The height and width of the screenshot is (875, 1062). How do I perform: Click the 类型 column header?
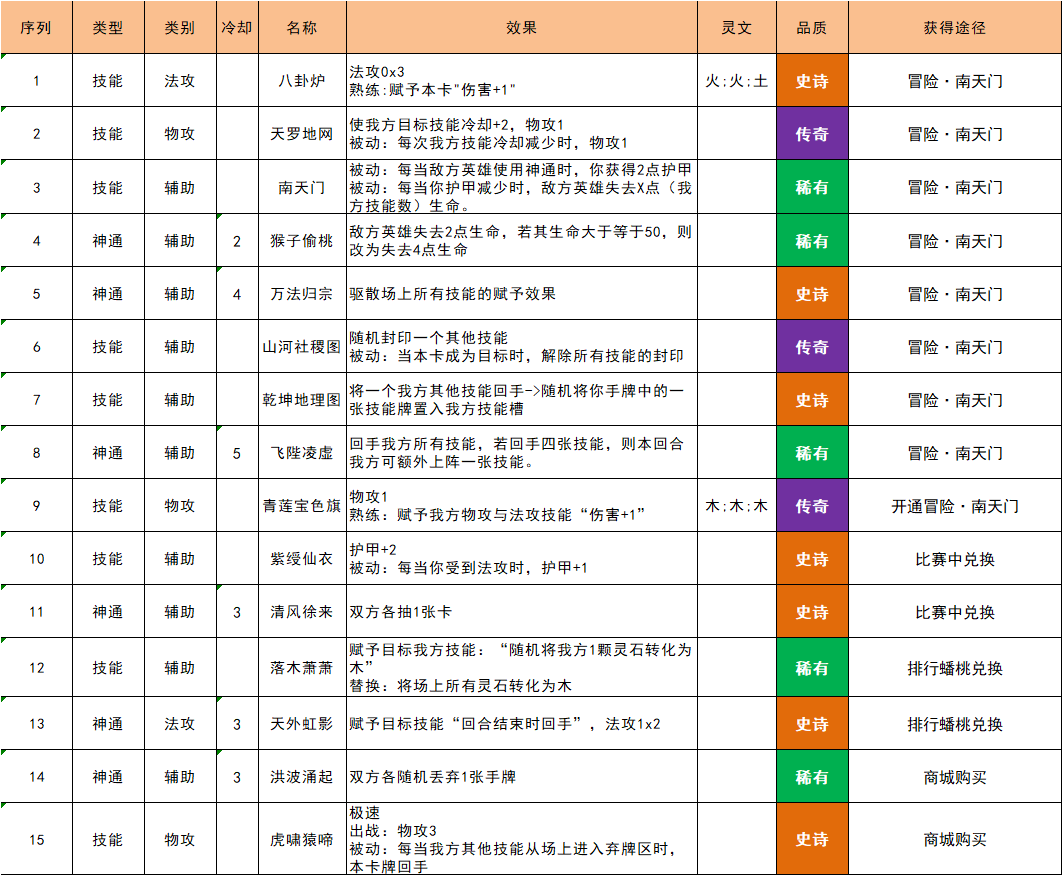tap(108, 28)
